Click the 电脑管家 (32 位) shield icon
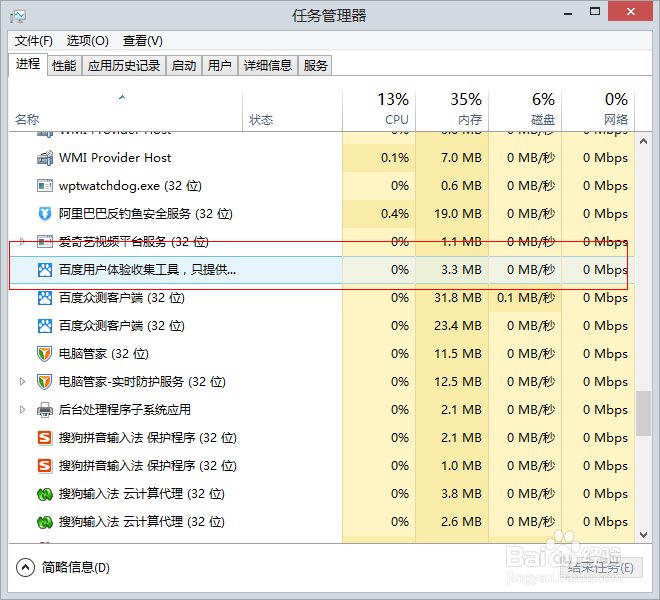Image resolution: width=660 pixels, height=600 pixels. 45,354
